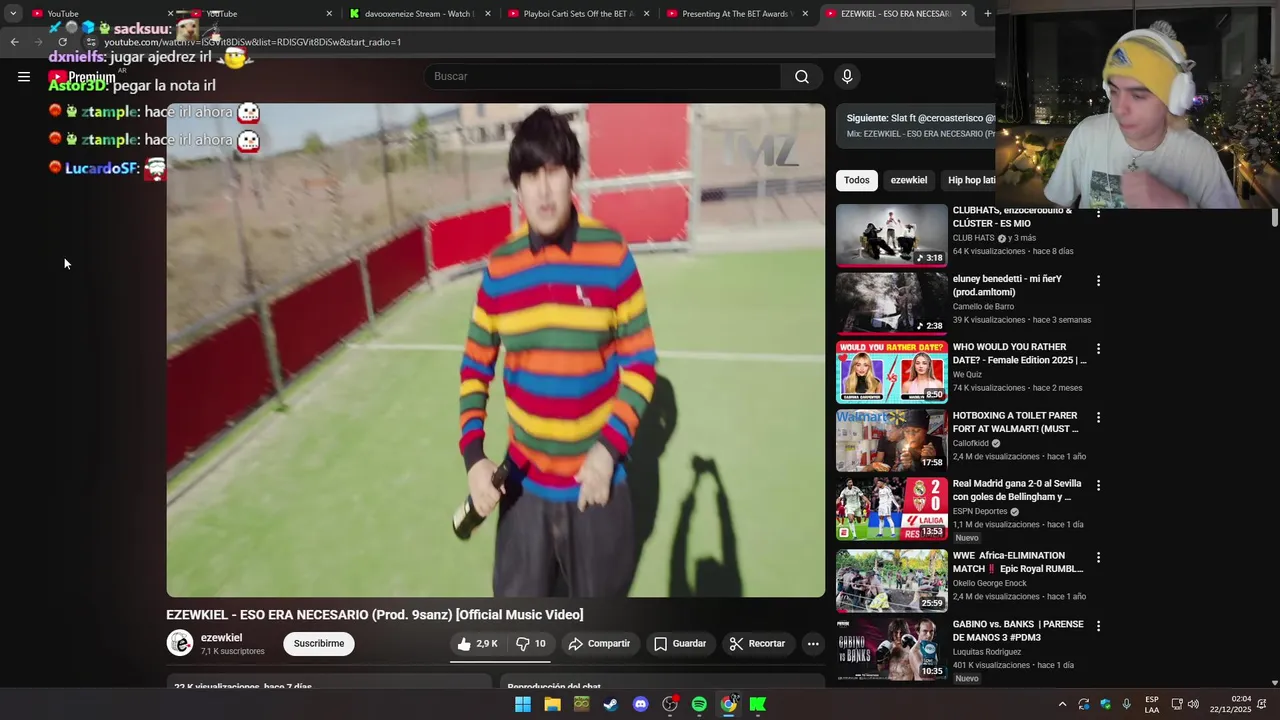Viewport: 1280px width, 720px height.
Task: Open ESP LAA language switcher
Action: point(1152,704)
